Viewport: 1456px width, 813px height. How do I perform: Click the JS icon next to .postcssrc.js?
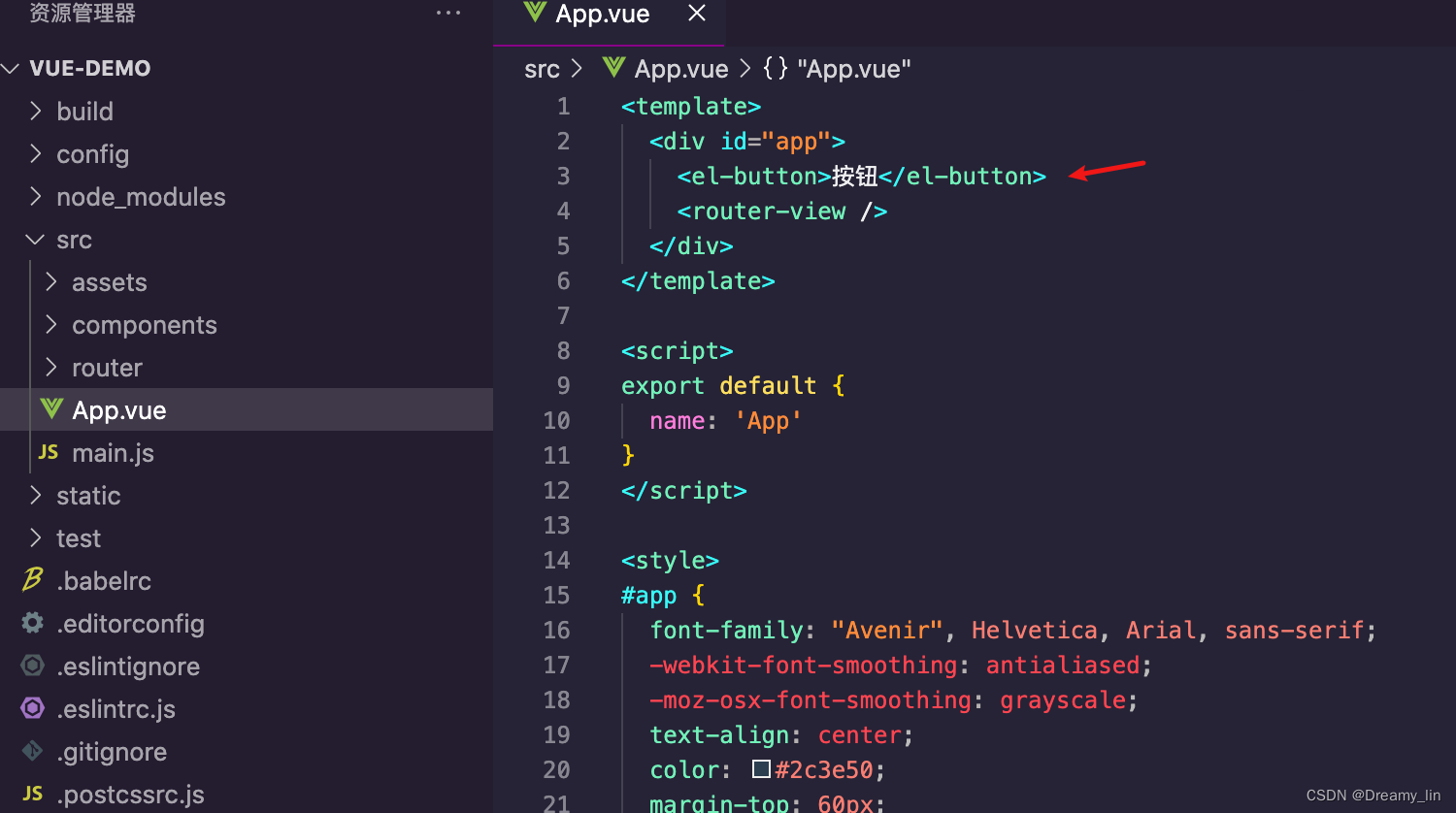(33, 794)
